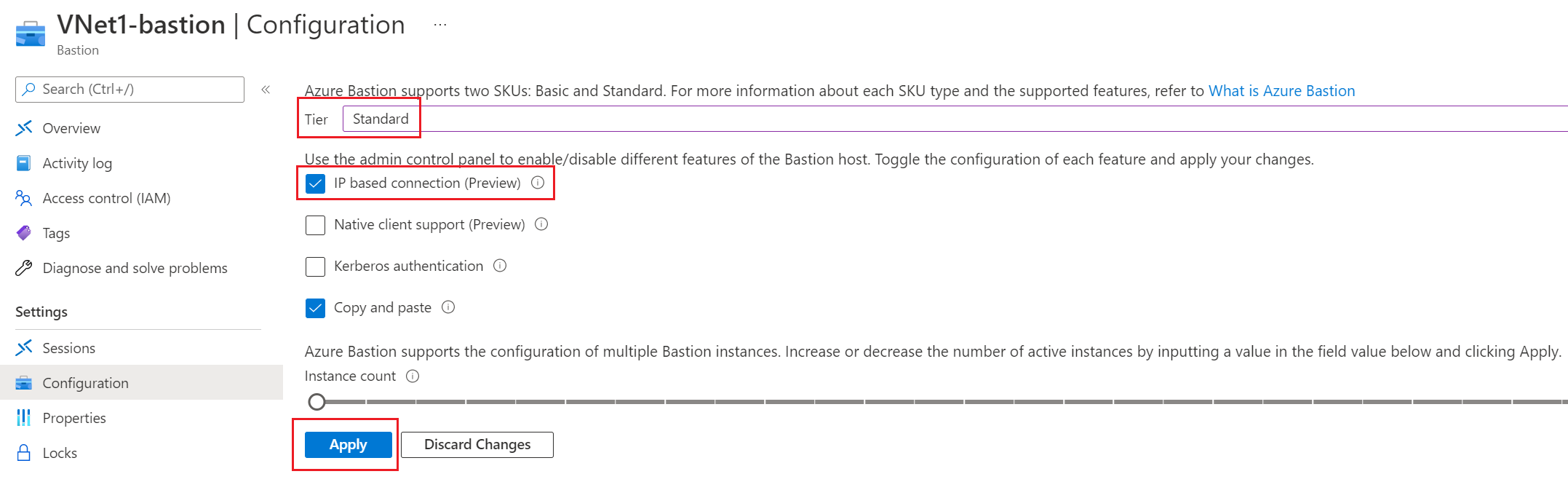
Task: Enable Native client support checkbox
Action: 316,225
